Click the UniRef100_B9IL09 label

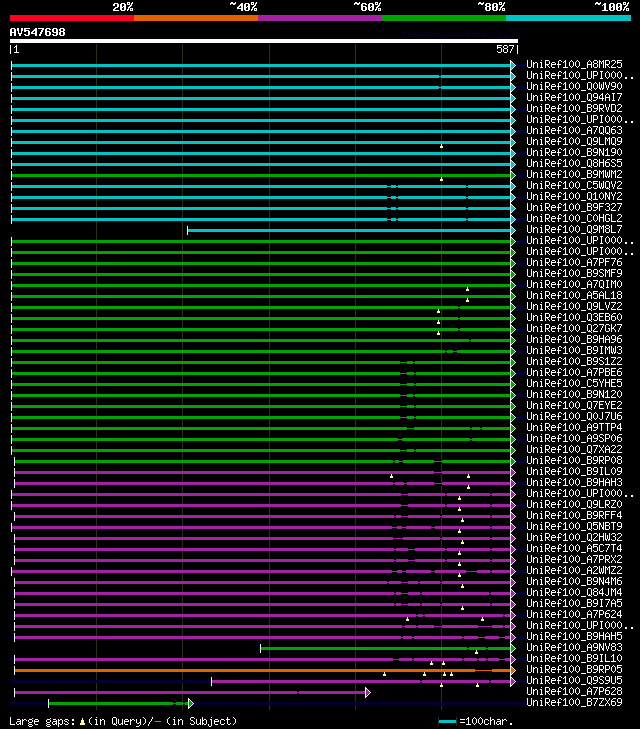click(x=574, y=471)
